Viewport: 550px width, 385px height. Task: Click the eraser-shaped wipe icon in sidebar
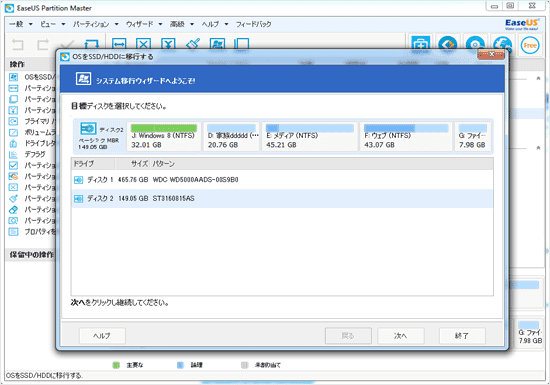click(x=13, y=210)
